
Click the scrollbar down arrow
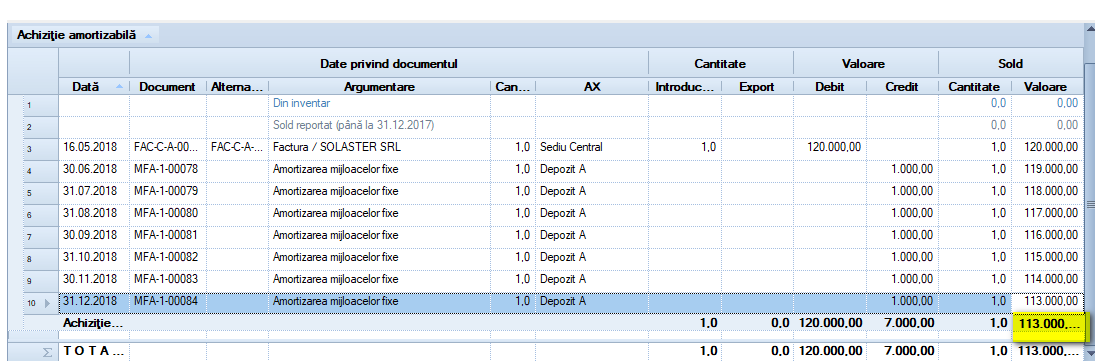pyautogui.click(x=1090, y=355)
